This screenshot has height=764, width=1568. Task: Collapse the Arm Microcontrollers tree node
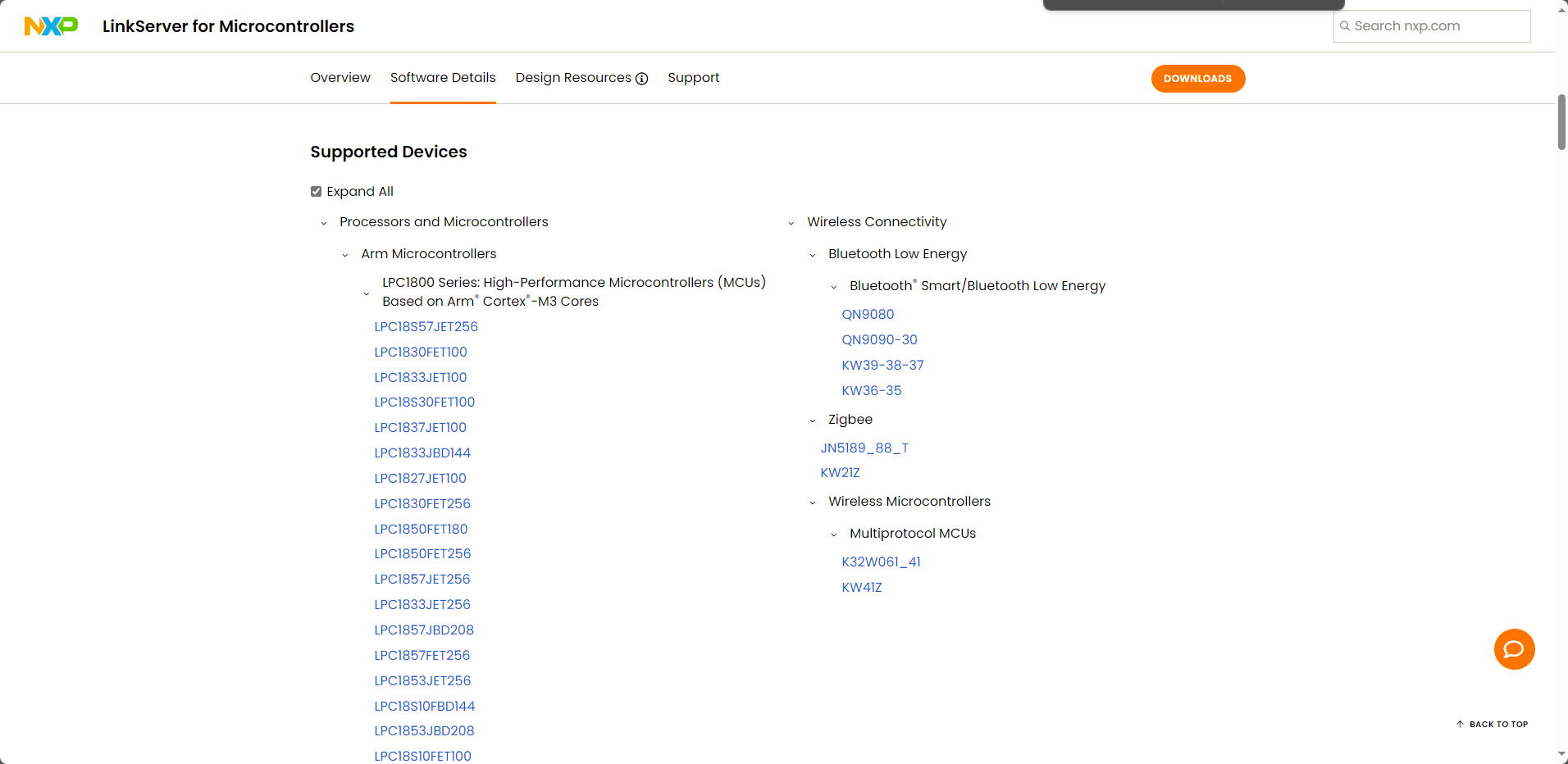tap(344, 254)
